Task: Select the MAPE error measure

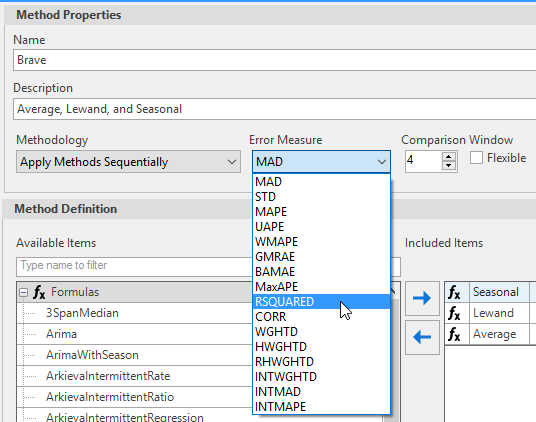Action: click(321, 212)
